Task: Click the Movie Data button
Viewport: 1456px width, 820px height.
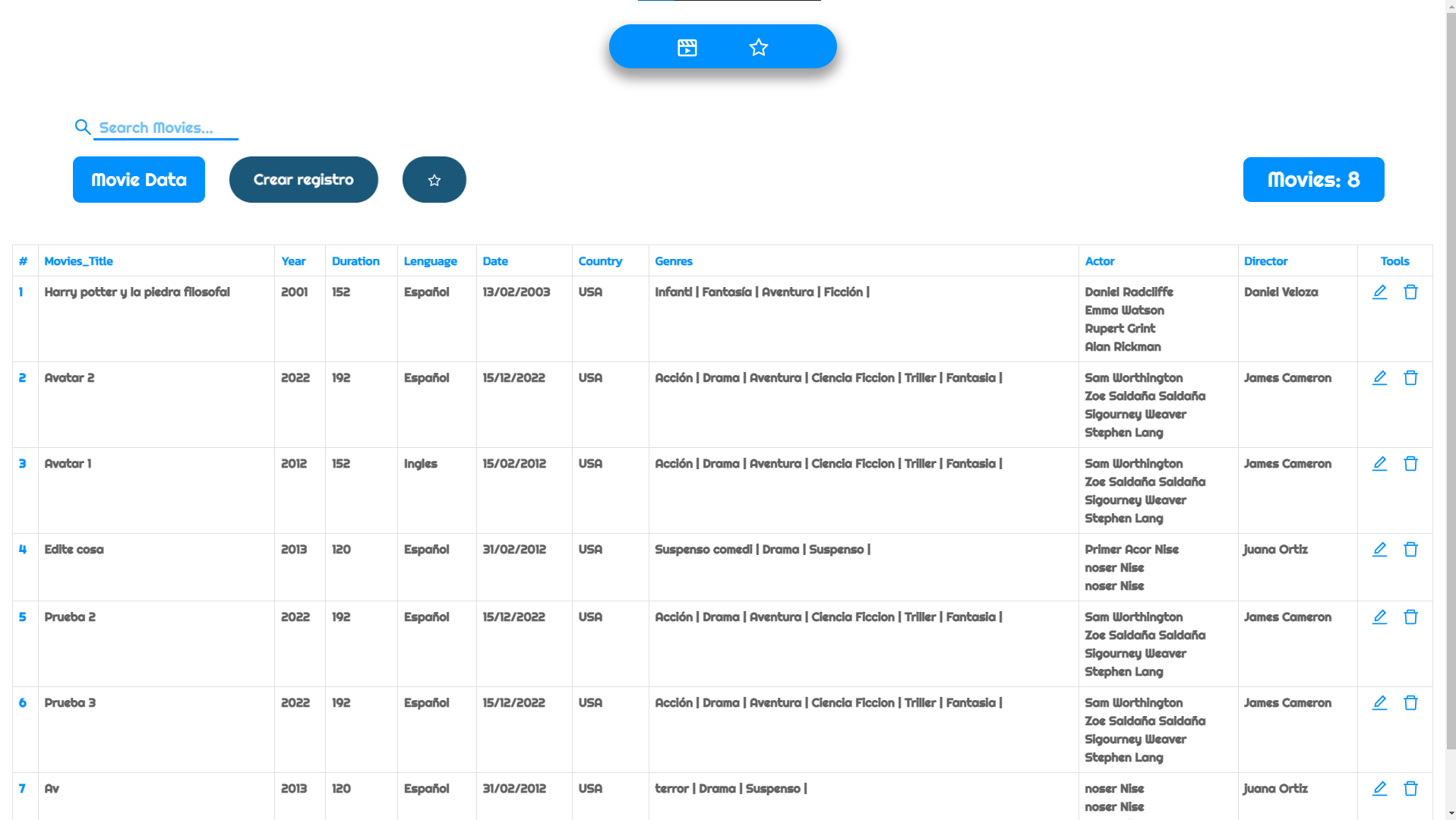Action: click(139, 180)
